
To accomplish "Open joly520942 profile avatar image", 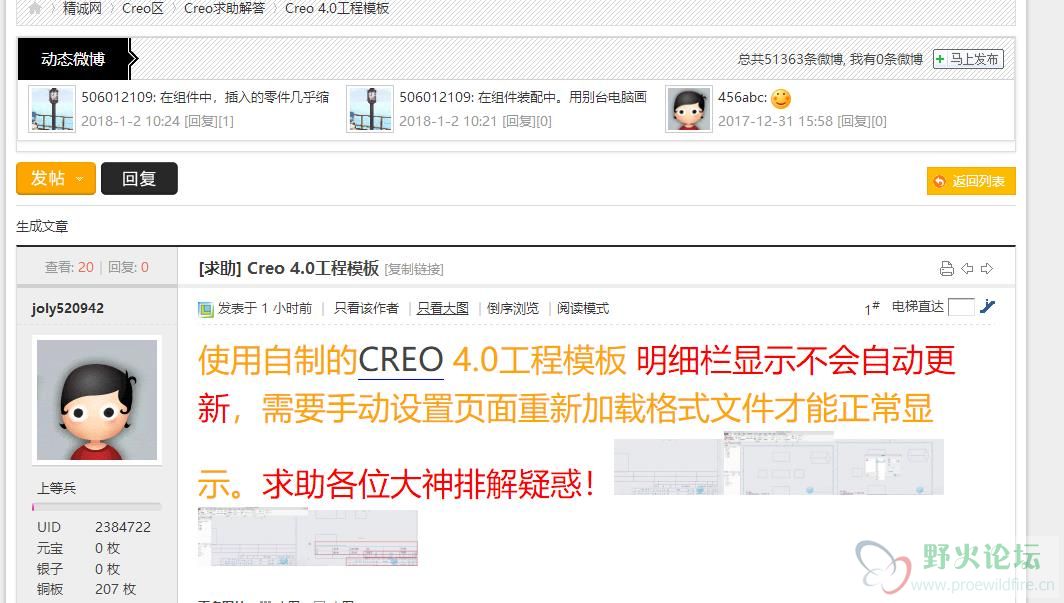I will click(97, 400).
